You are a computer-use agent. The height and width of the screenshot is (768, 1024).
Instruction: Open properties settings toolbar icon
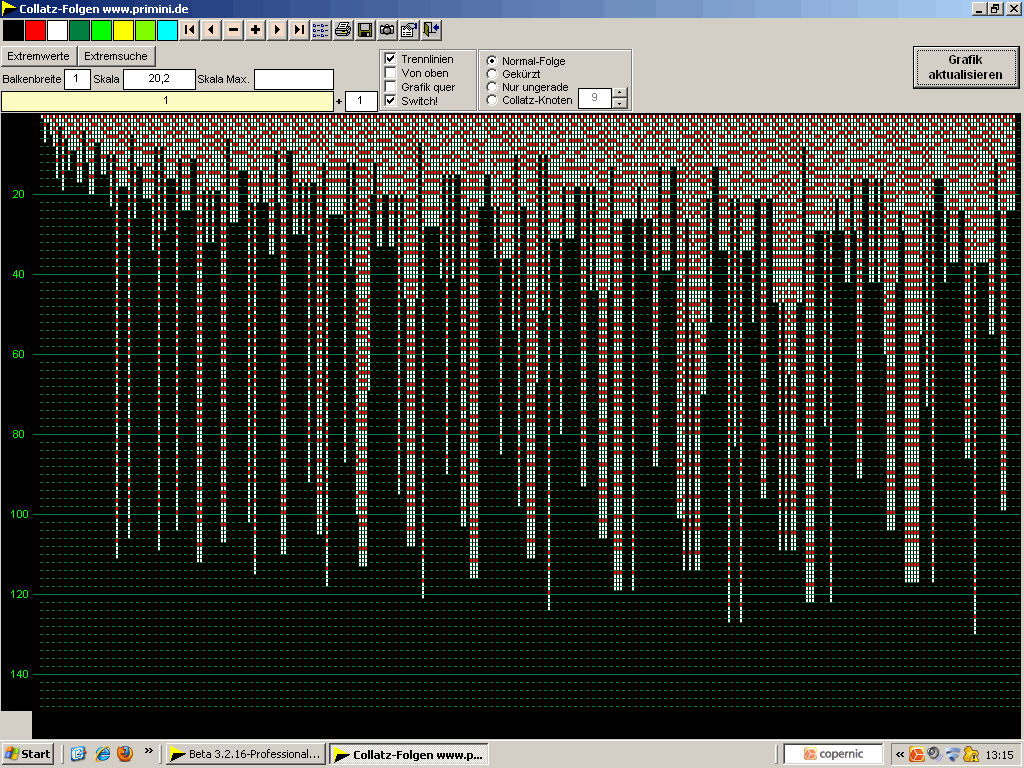click(409, 30)
